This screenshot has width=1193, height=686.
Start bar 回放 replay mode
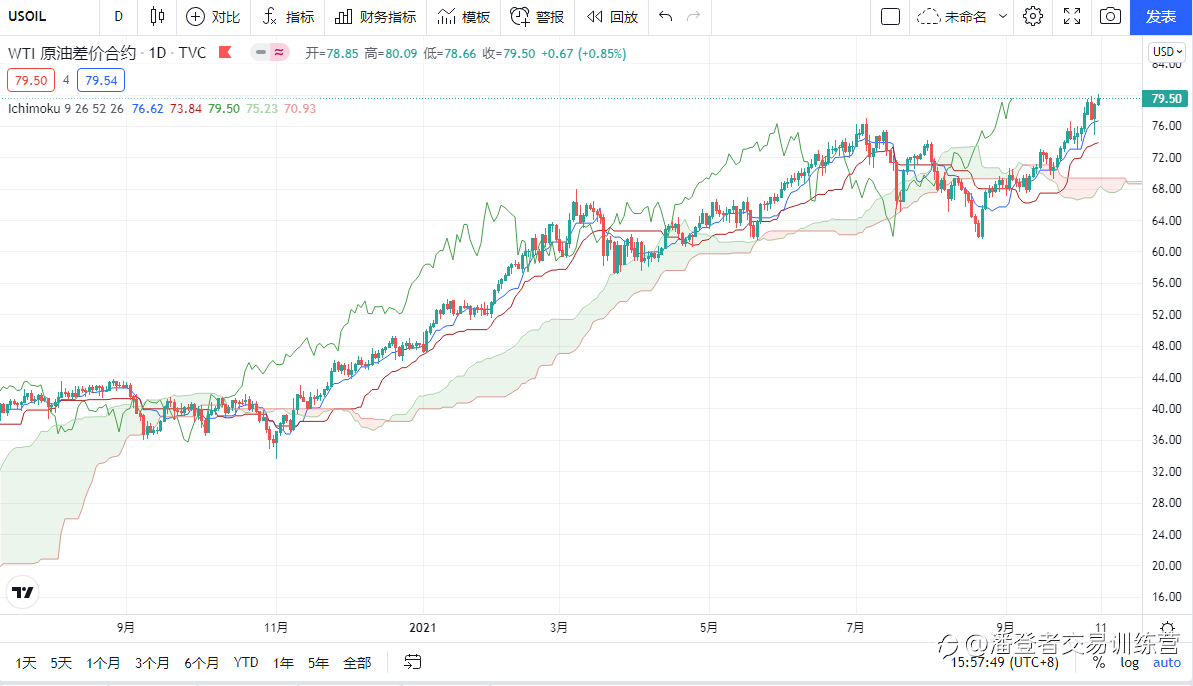click(612, 16)
